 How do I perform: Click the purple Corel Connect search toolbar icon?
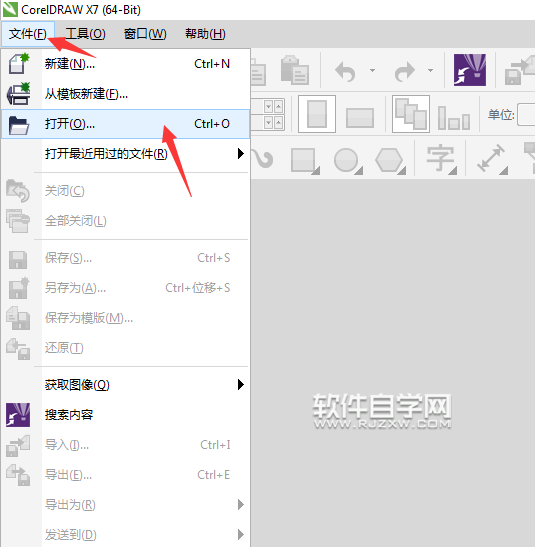pyautogui.click(x=470, y=70)
